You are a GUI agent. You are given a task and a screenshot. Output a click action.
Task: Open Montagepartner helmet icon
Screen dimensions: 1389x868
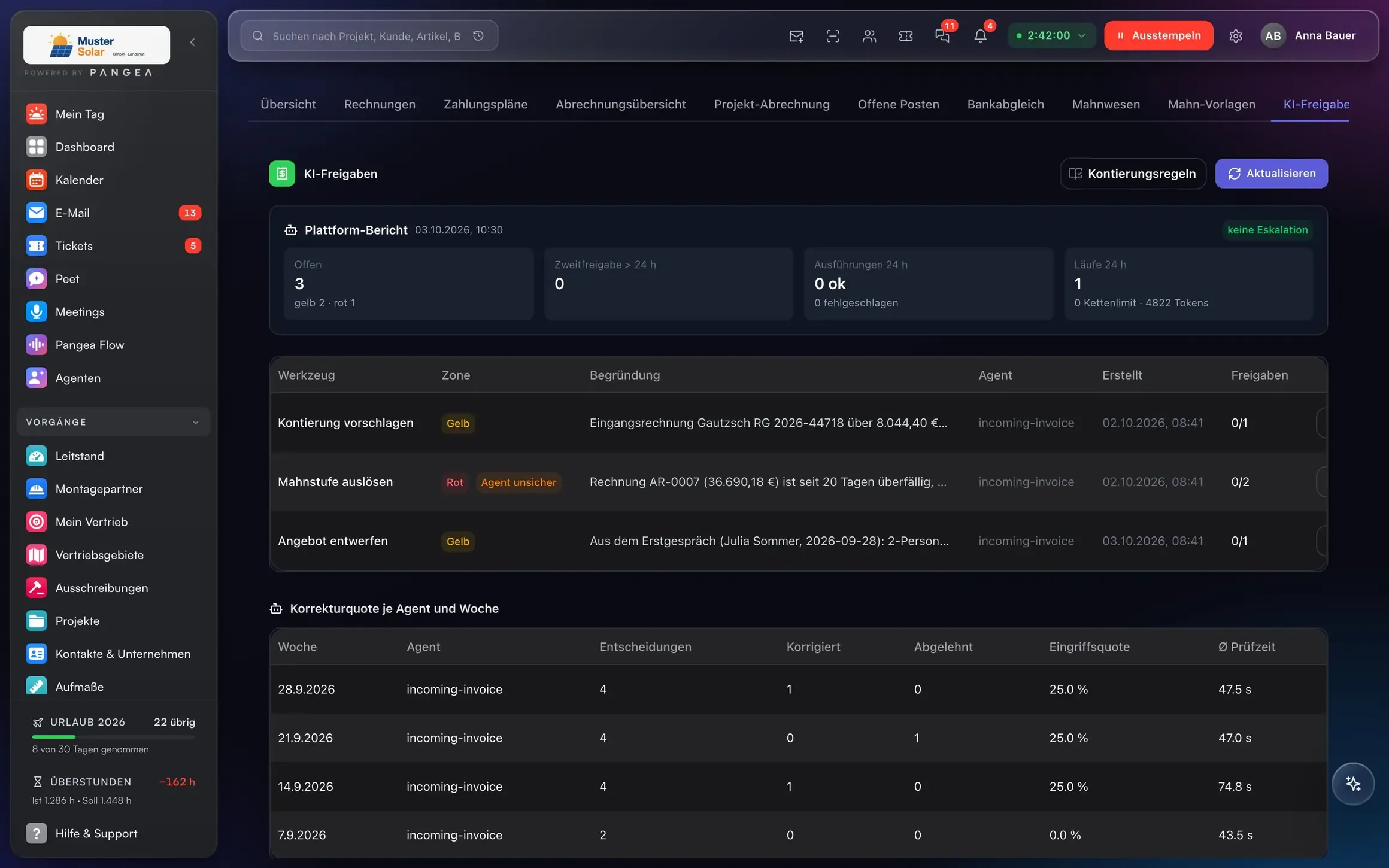[x=37, y=488]
